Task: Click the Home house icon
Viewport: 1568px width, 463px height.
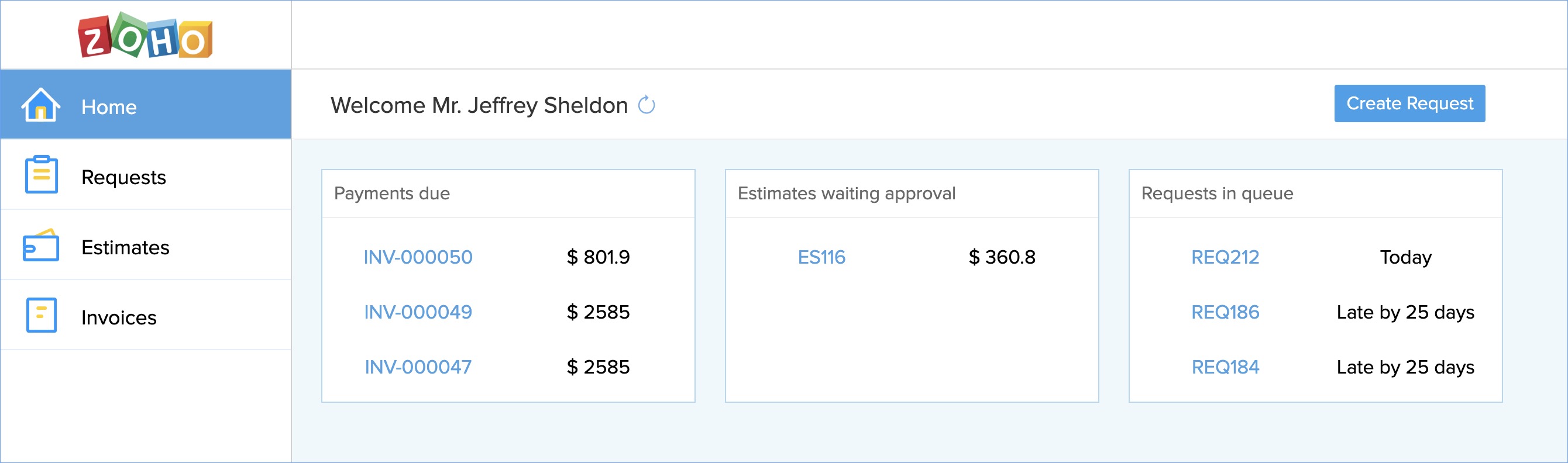Action: 41,105
